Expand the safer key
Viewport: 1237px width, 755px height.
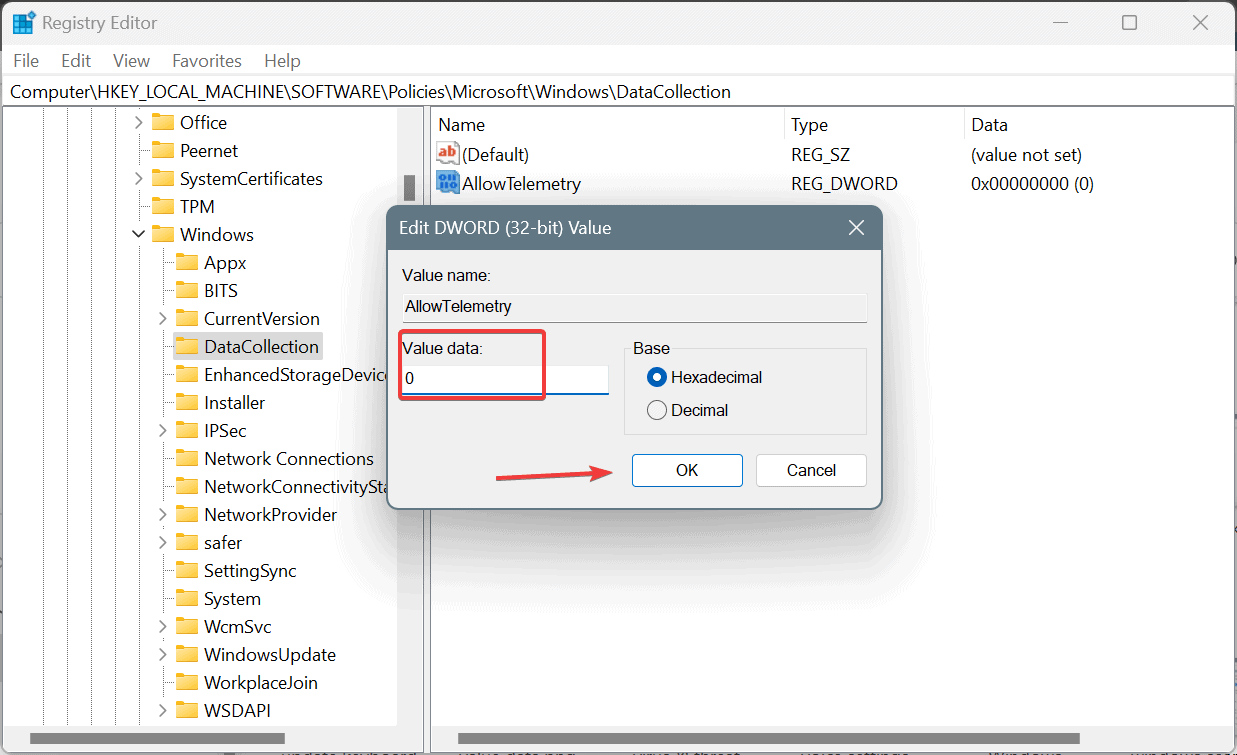pos(162,542)
